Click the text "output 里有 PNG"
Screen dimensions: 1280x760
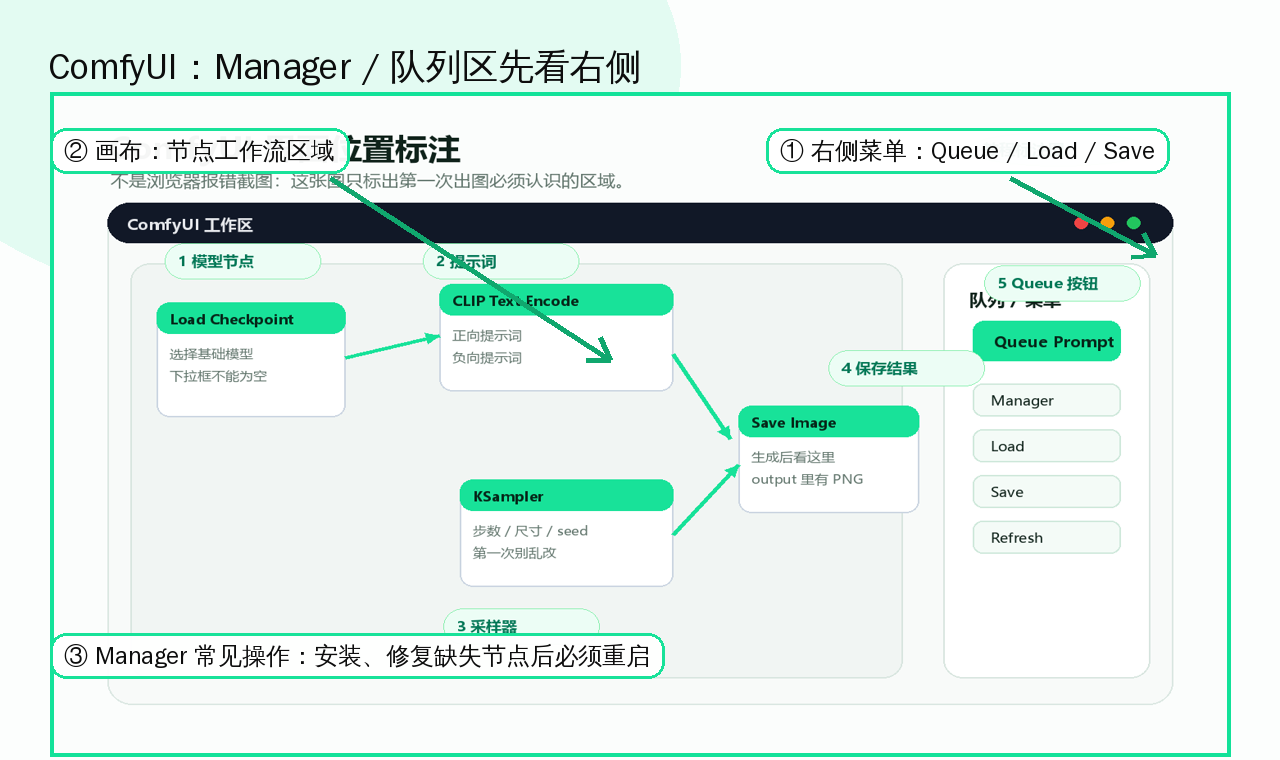807,479
